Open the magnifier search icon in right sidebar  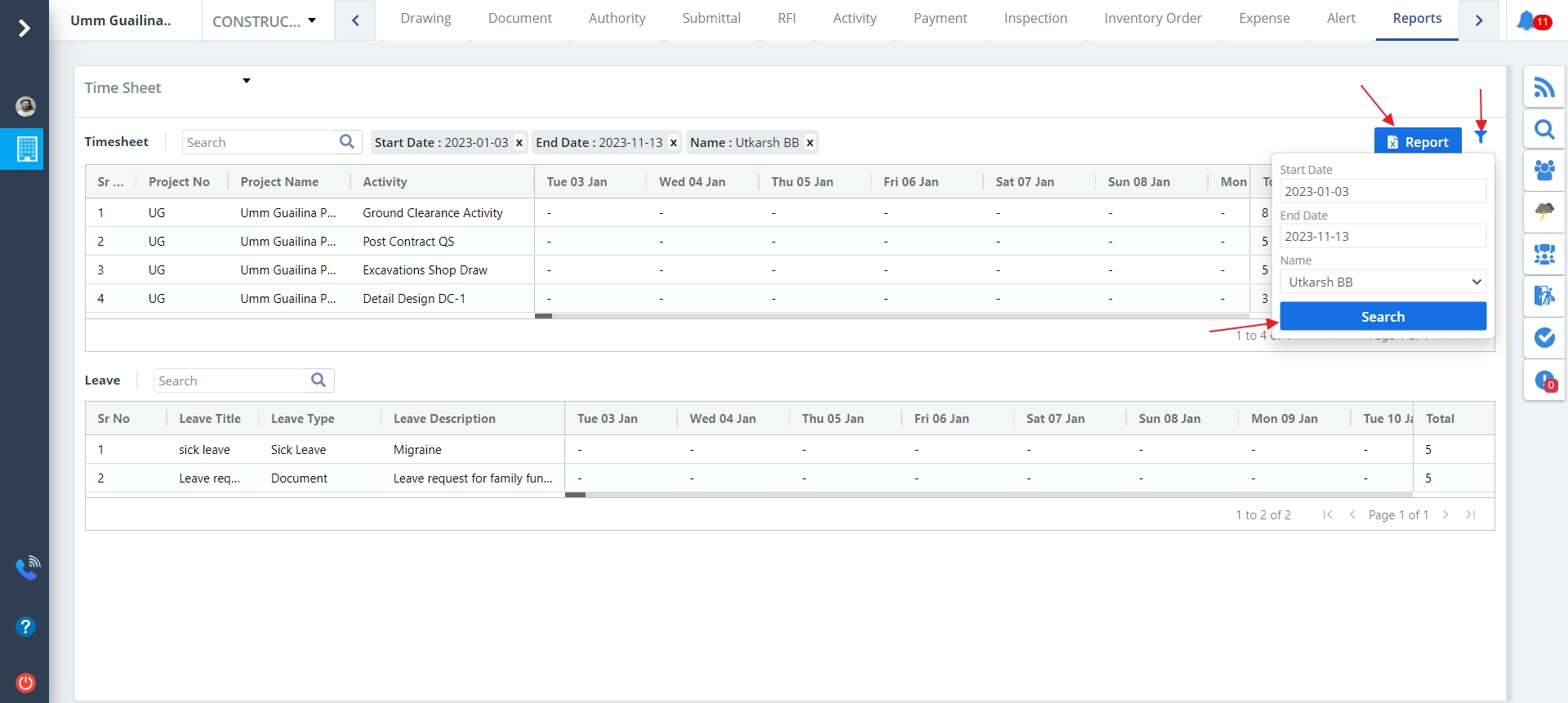(x=1543, y=129)
